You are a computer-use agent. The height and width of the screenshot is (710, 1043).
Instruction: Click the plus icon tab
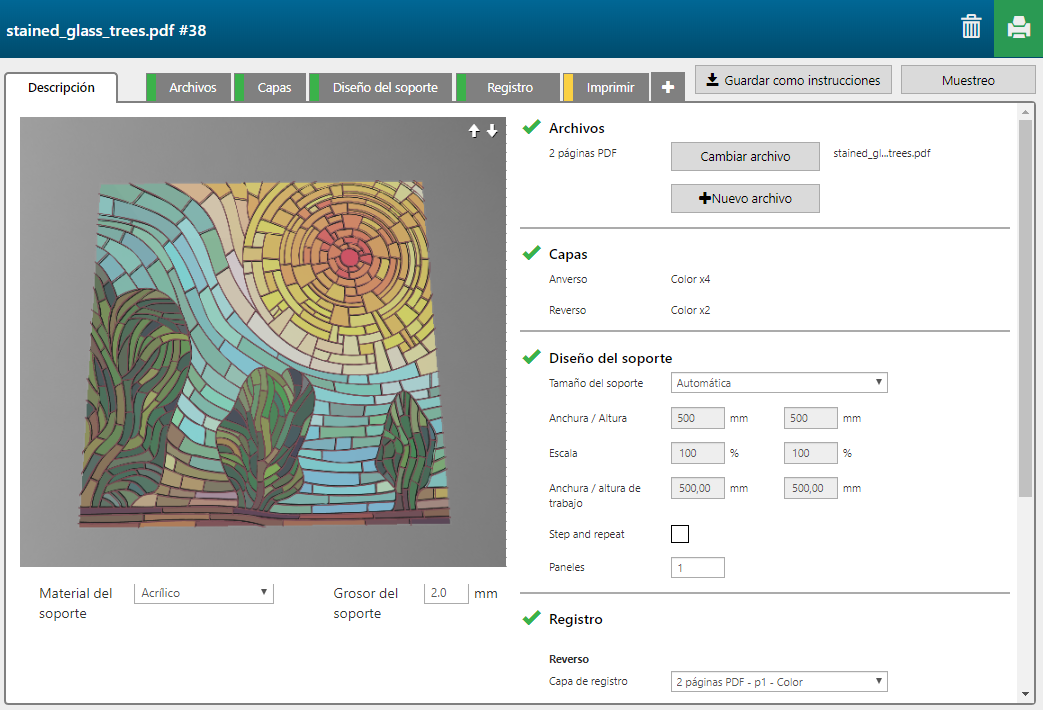tap(667, 88)
